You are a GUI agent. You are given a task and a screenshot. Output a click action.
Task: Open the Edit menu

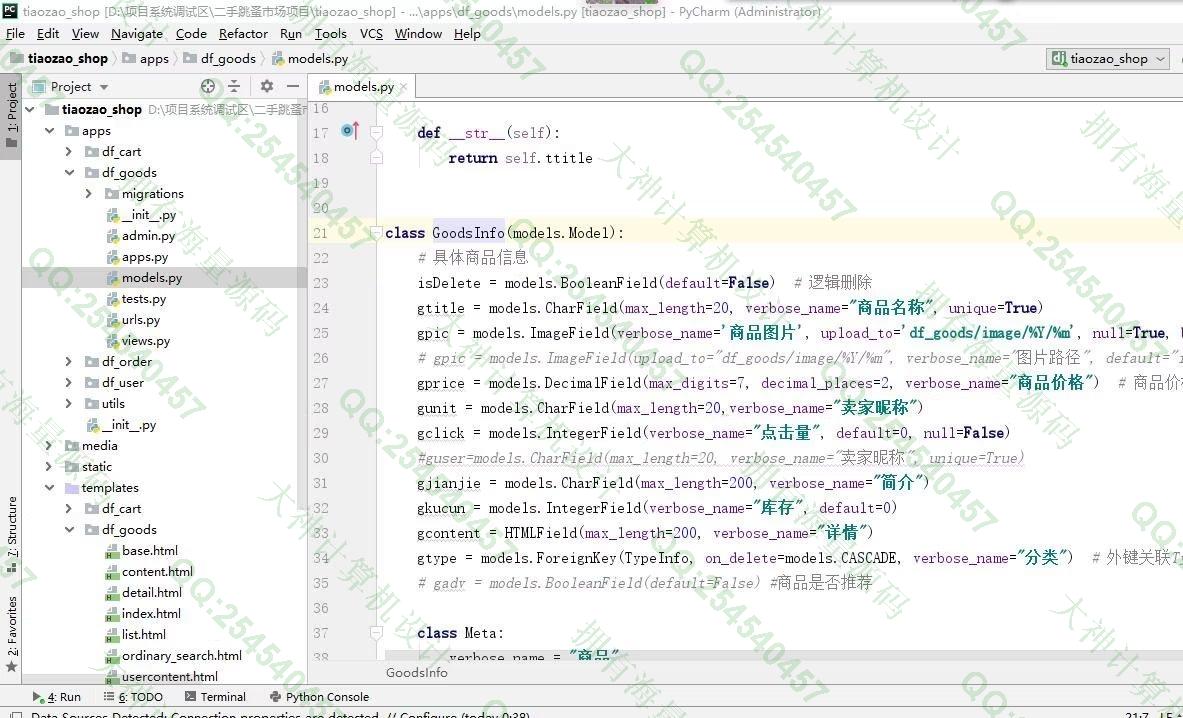(x=48, y=33)
